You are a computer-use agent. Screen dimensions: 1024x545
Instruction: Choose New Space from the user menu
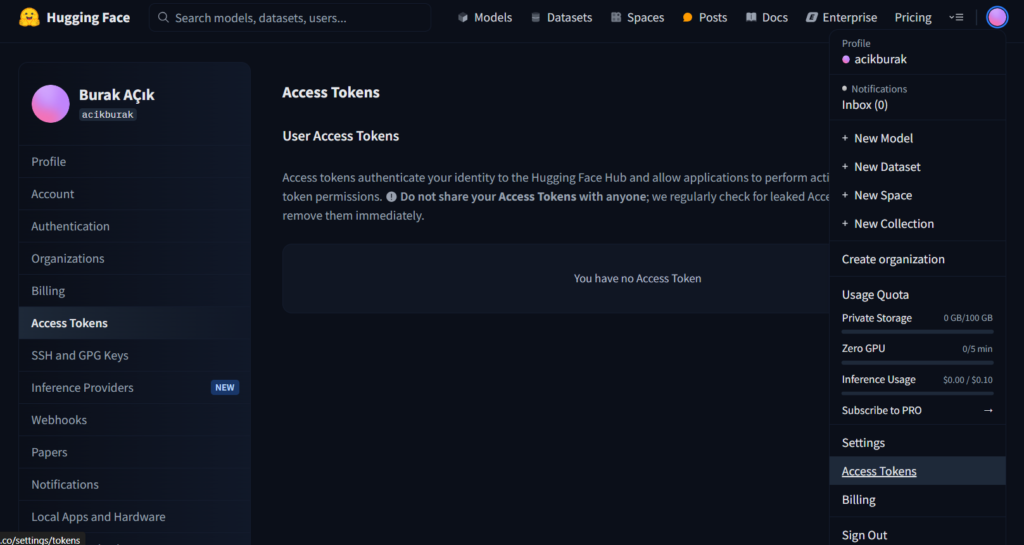pos(917,195)
